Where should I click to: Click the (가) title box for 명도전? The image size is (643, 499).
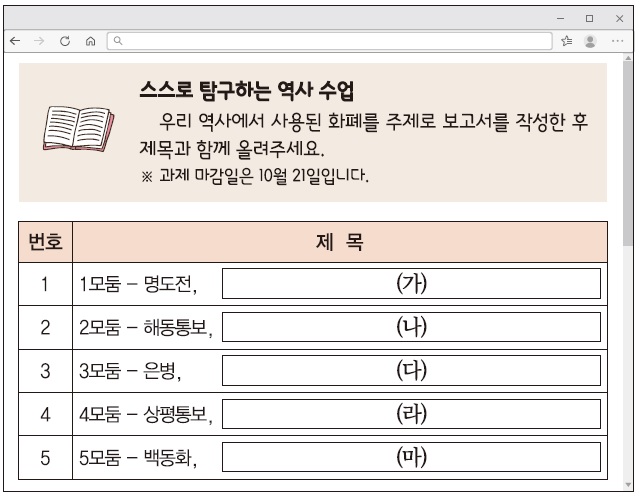tap(410, 284)
